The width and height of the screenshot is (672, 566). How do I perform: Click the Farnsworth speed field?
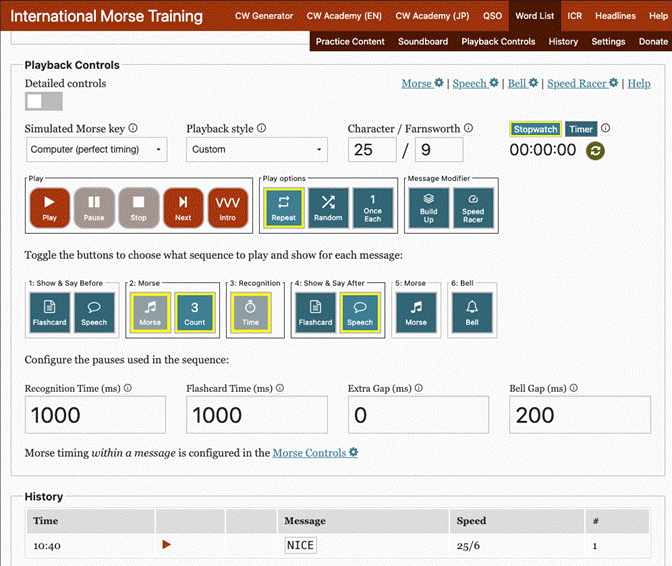coord(439,150)
